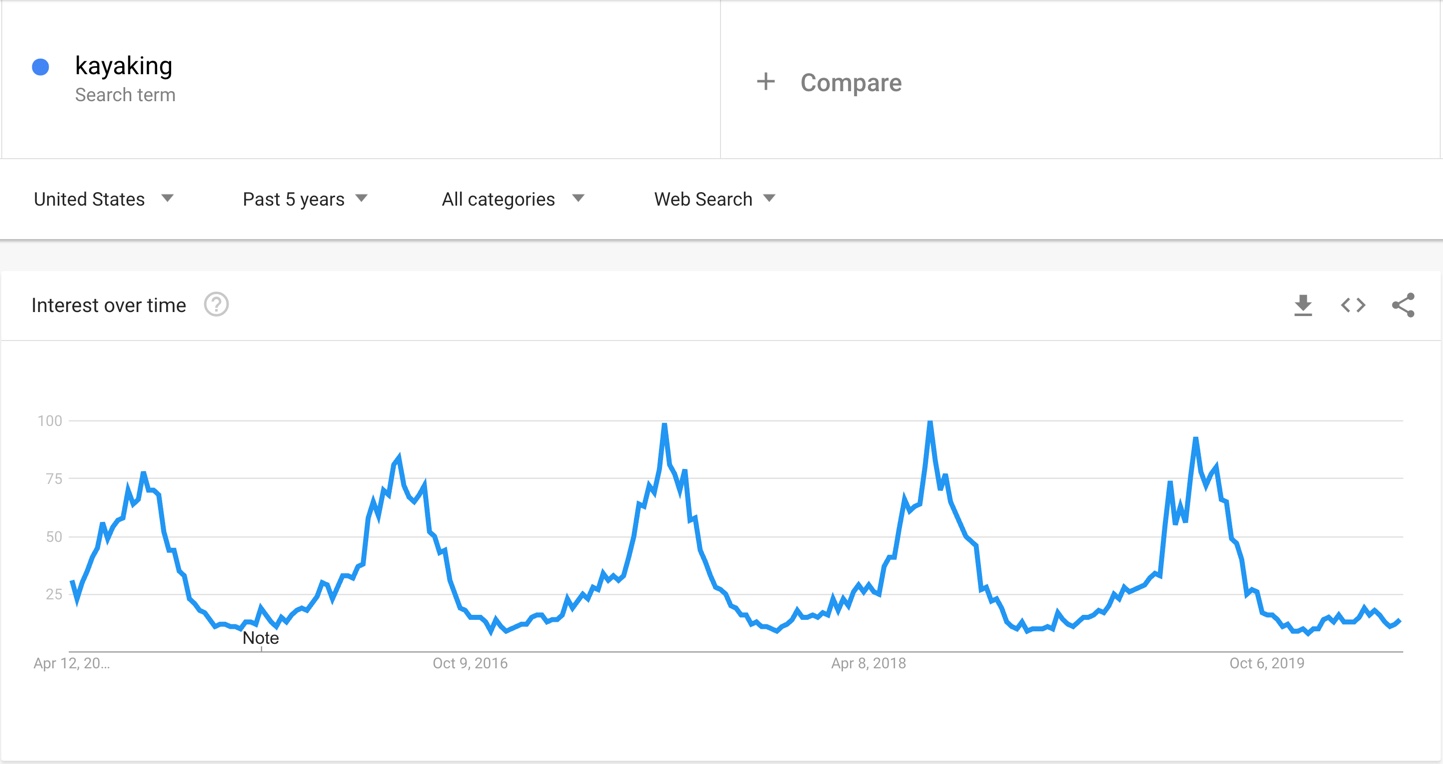The height and width of the screenshot is (764, 1443).
Task: Click the Compare button to add a term
Action: coord(851,83)
